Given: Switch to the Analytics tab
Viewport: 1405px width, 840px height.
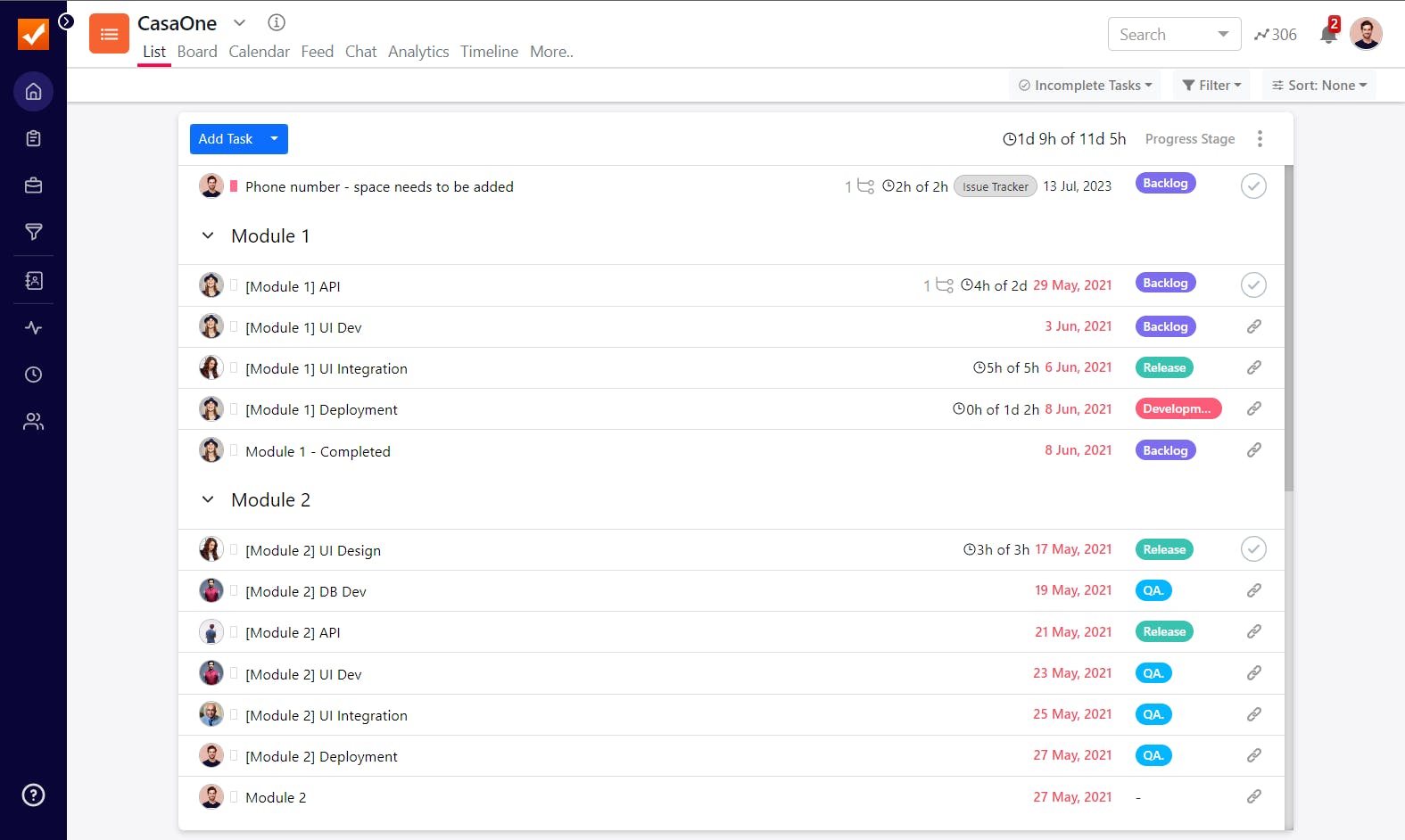Looking at the screenshot, I should click(x=418, y=52).
